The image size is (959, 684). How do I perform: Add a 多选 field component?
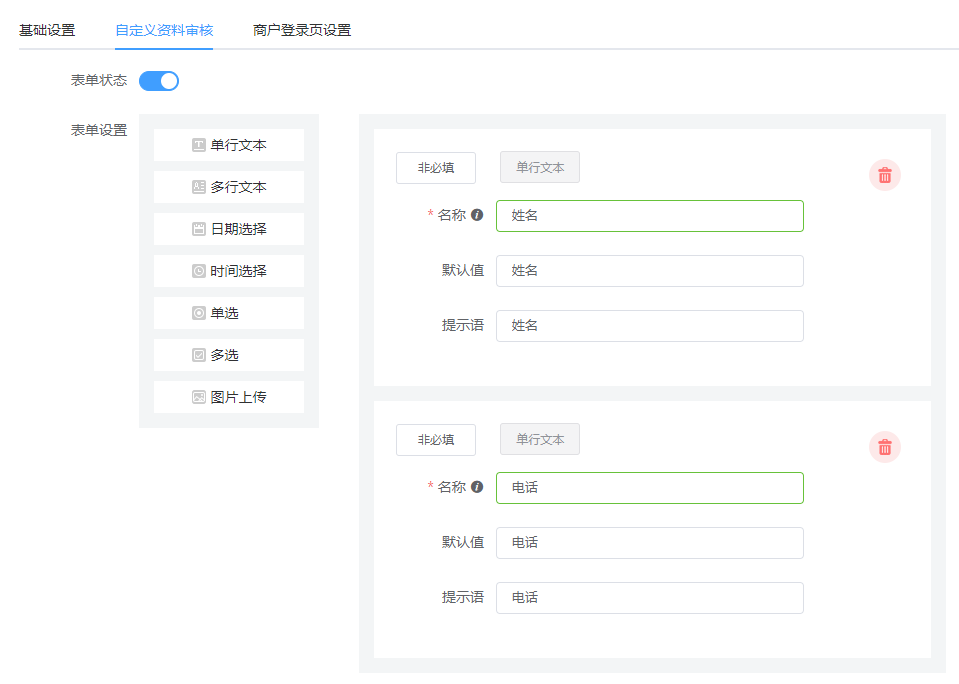(x=229, y=355)
